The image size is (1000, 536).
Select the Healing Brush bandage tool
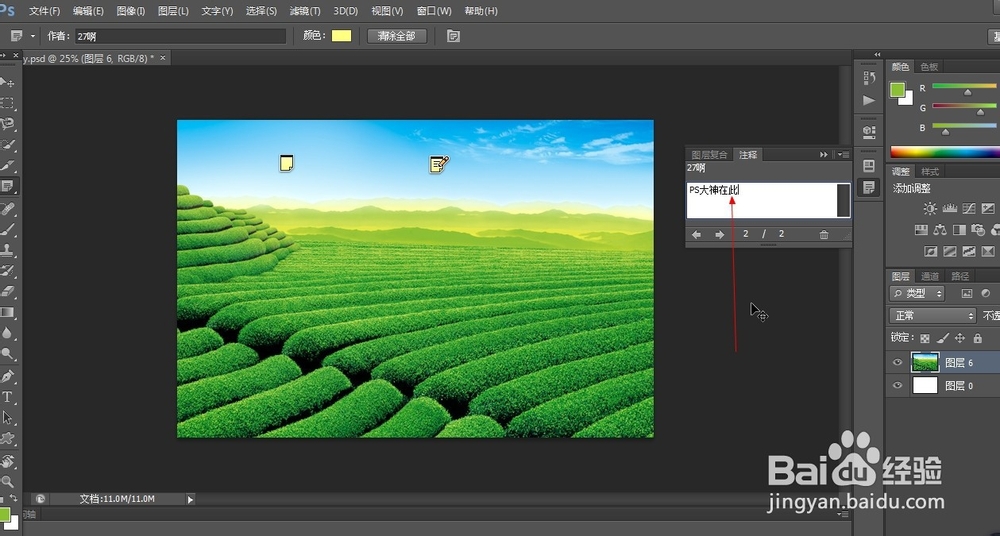pos(7,209)
